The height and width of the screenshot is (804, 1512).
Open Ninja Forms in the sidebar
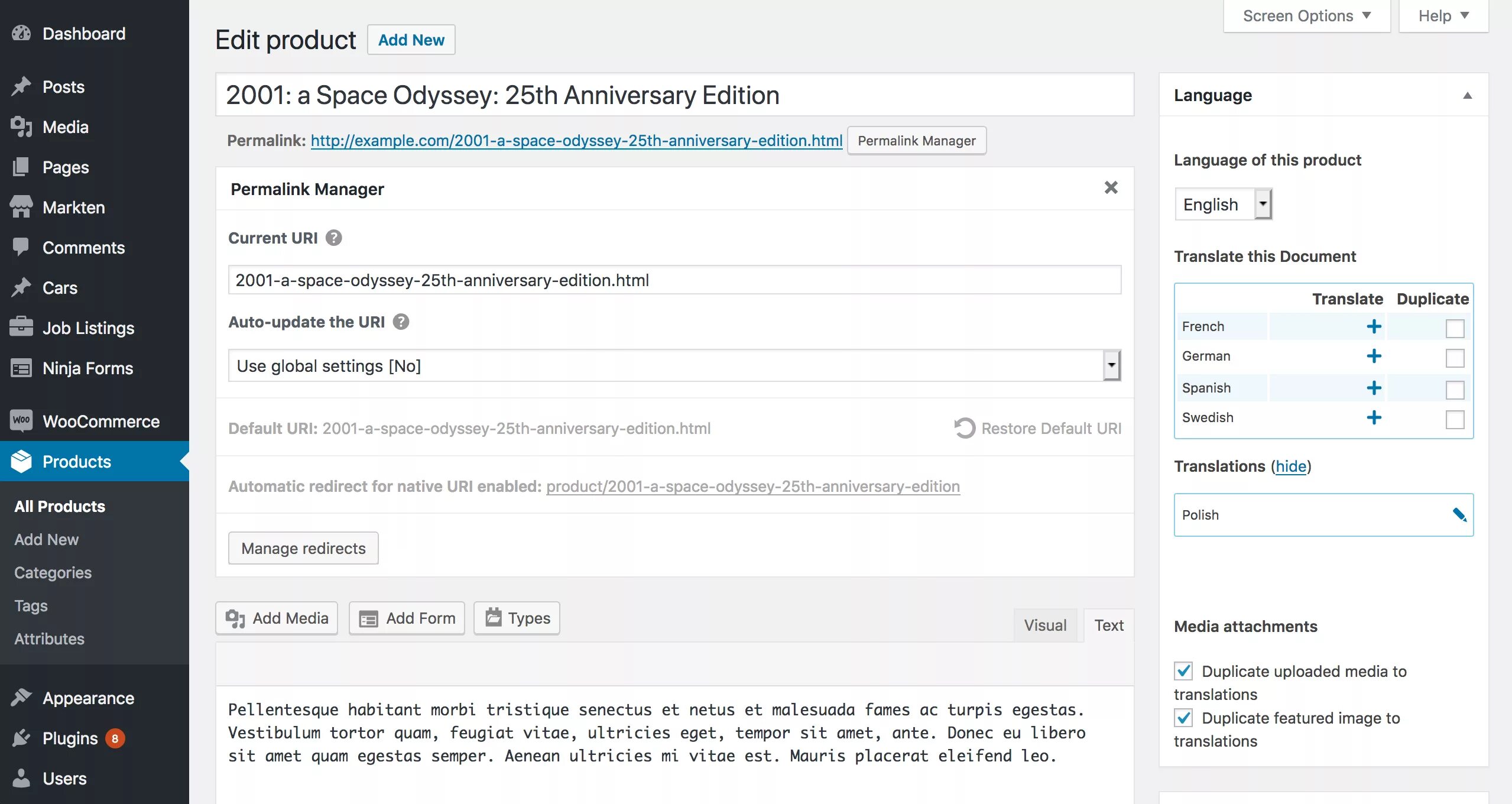click(87, 368)
